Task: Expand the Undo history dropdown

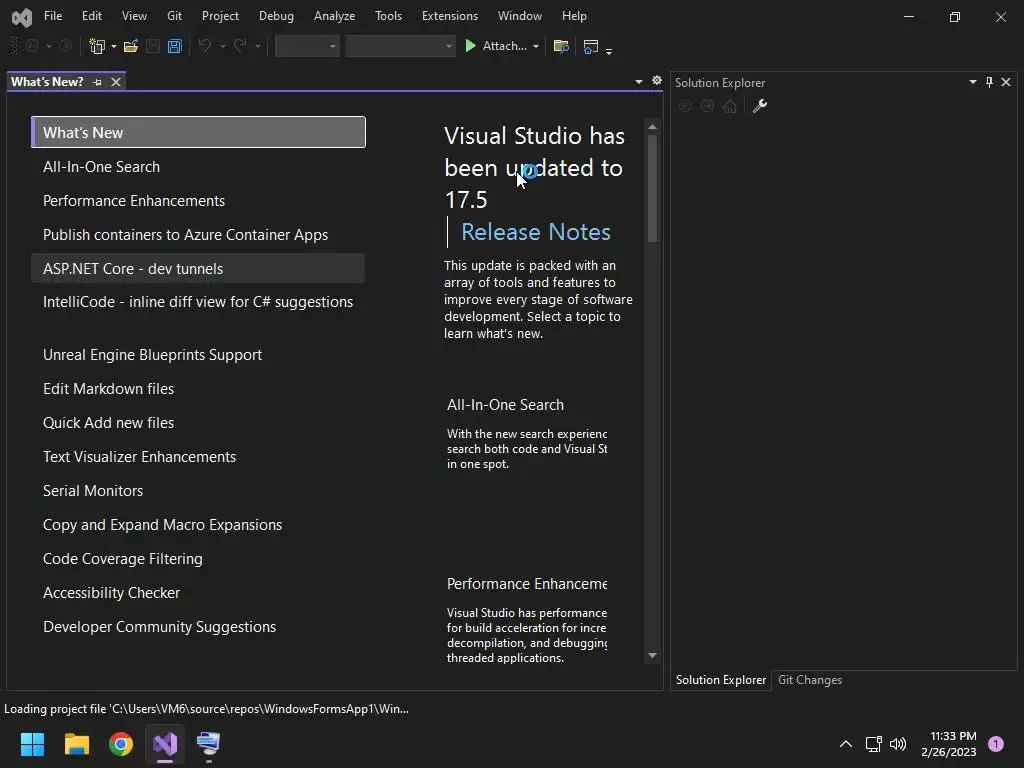Action: [223, 46]
